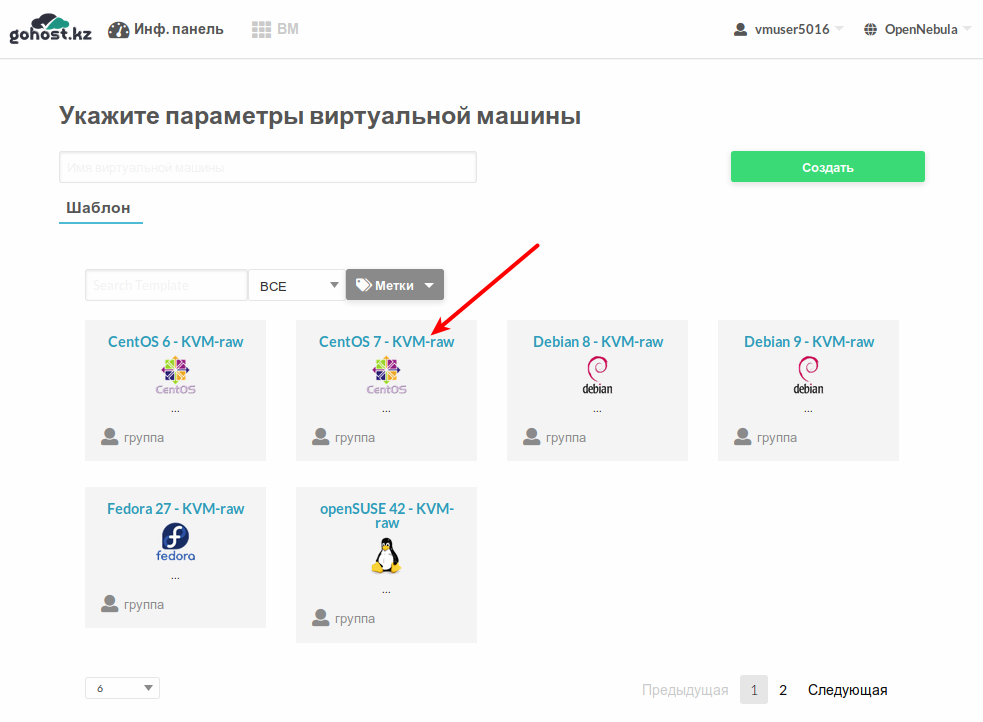
Task: Open the ВСЕ filter dropdown
Action: pyautogui.click(x=297, y=285)
